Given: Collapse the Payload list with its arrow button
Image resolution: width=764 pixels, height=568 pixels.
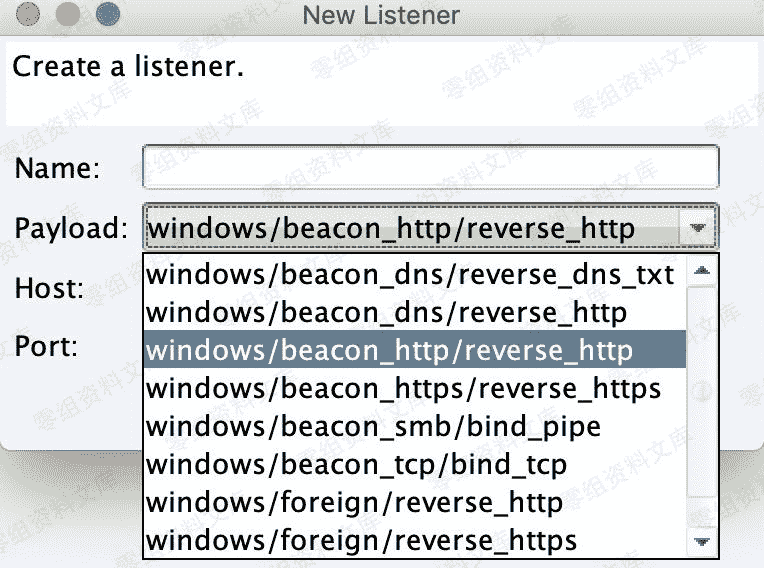Looking at the screenshot, I should pos(698,229).
